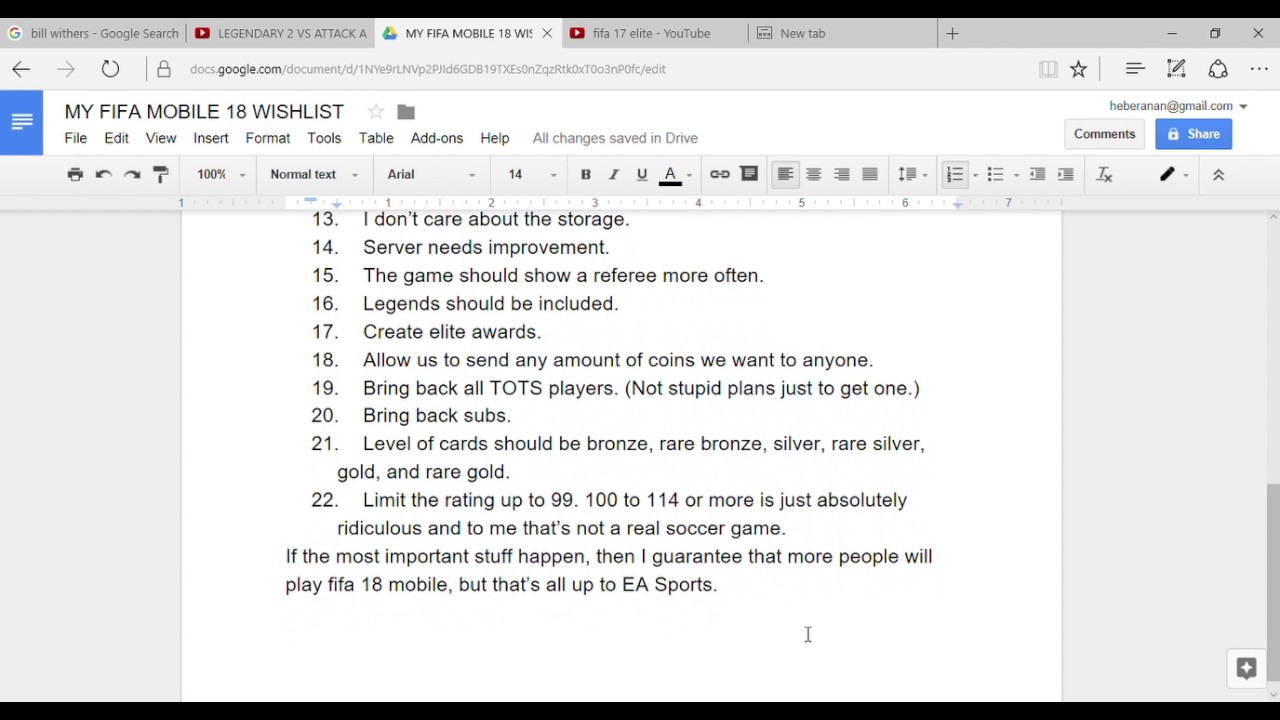Switch to the bill withers Google Search tab
This screenshot has height=720, width=1280.
point(93,33)
